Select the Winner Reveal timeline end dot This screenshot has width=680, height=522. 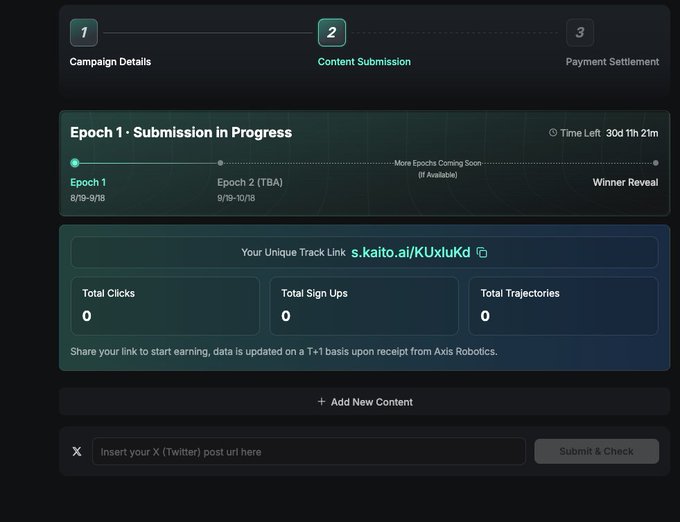[656, 163]
